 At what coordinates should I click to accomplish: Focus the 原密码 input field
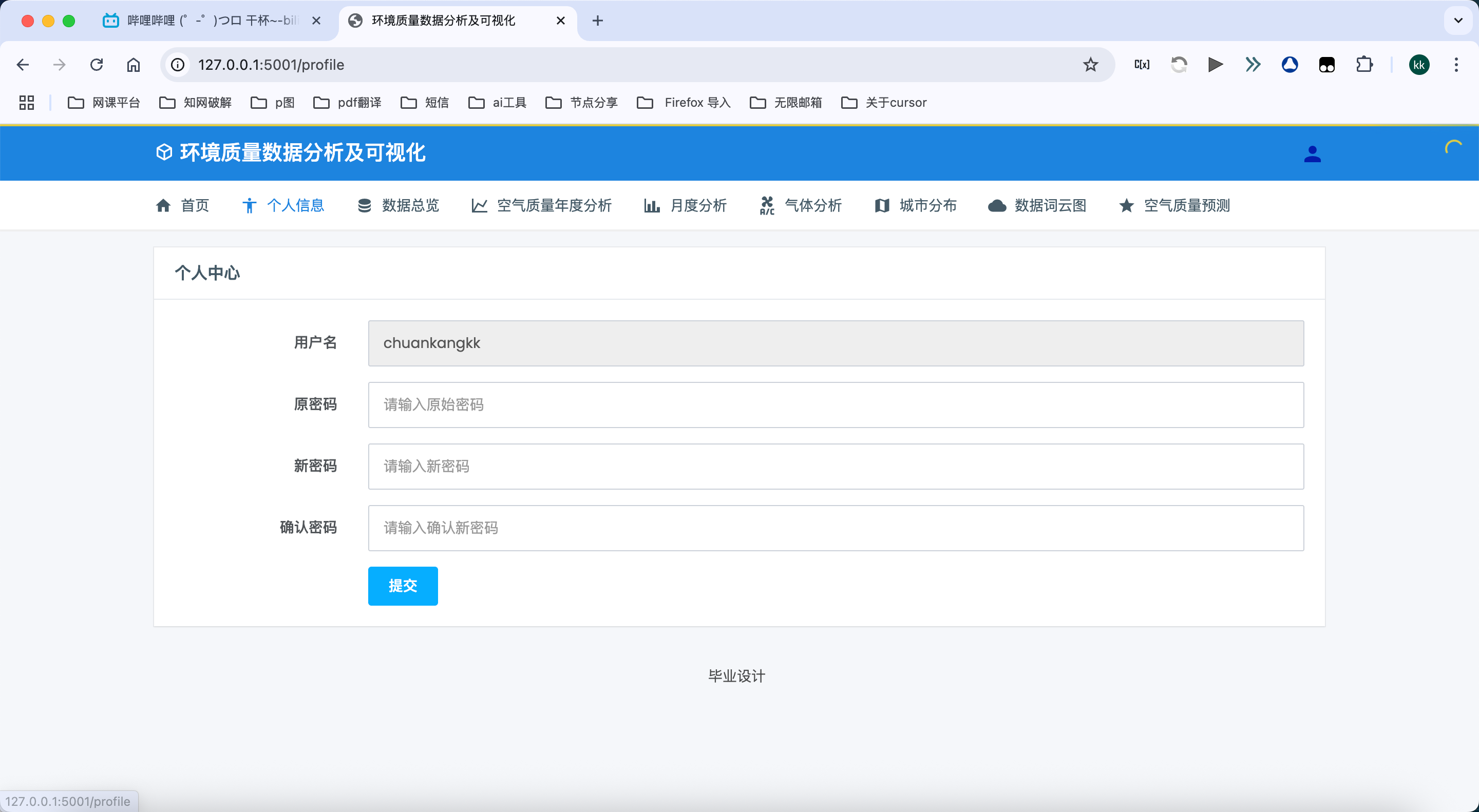click(836, 405)
